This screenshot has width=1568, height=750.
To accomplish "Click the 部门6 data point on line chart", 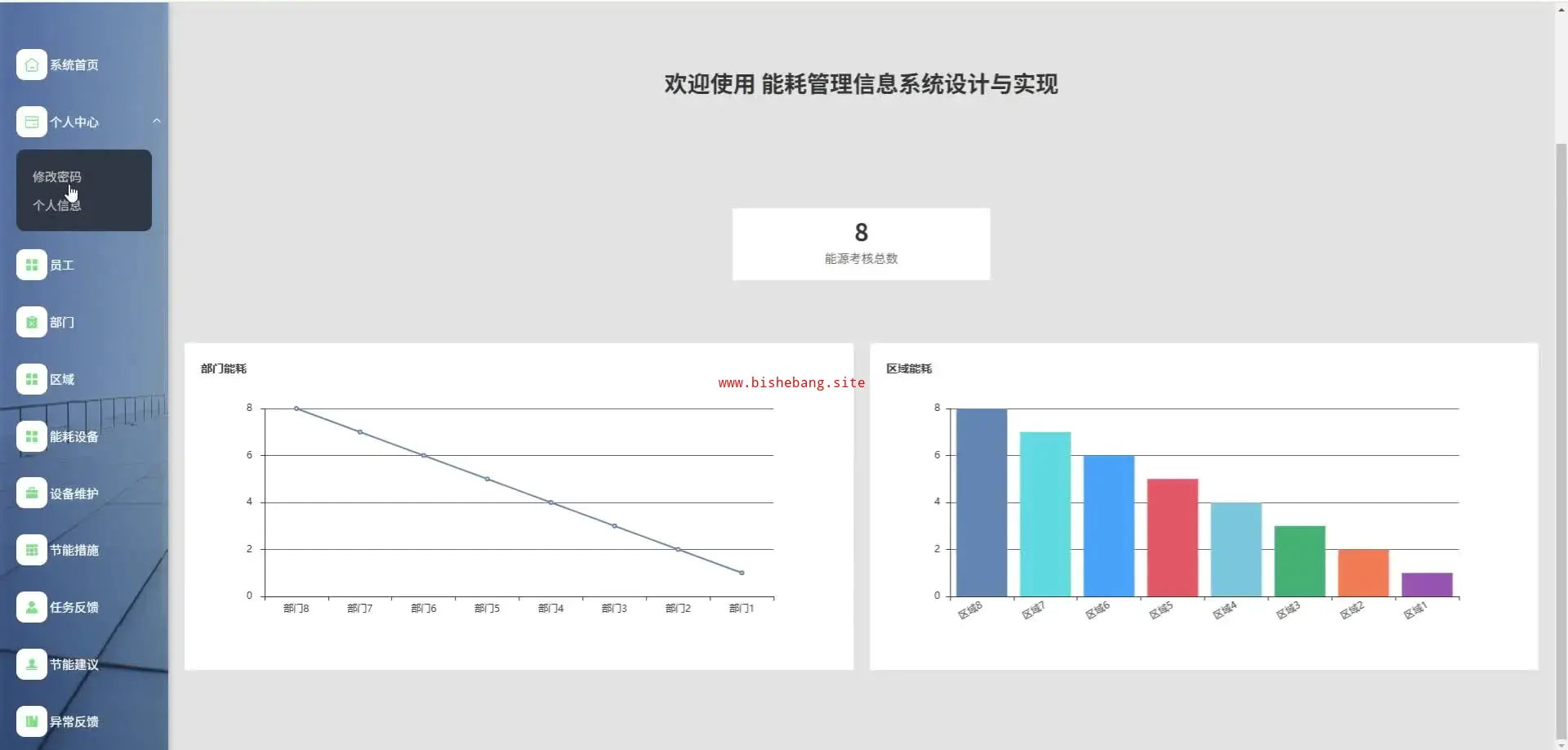I will (x=424, y=455).
